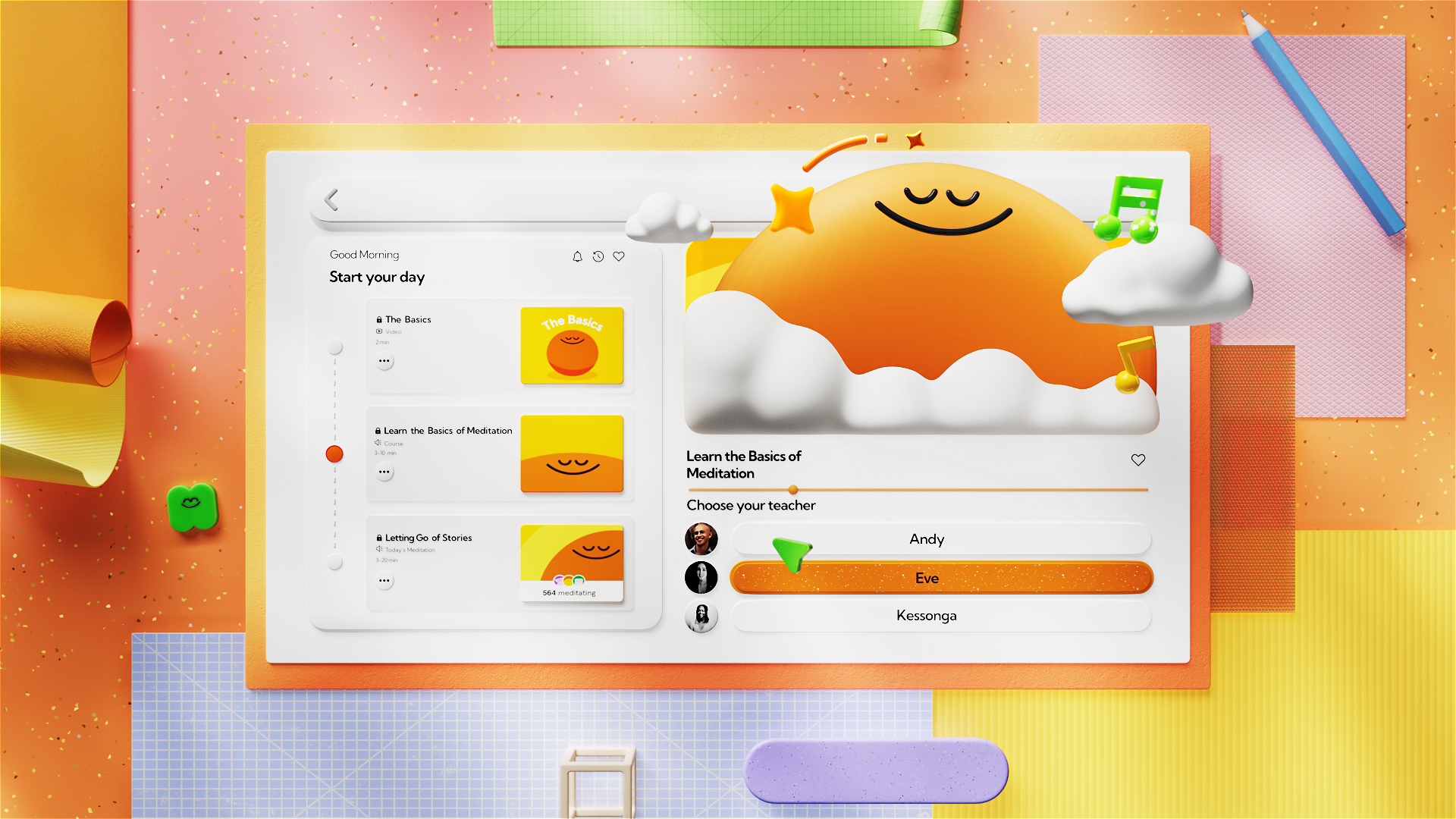Screen dimensions: 1456x819
Task: Open notifications bell icon
Action: [577, 257]
